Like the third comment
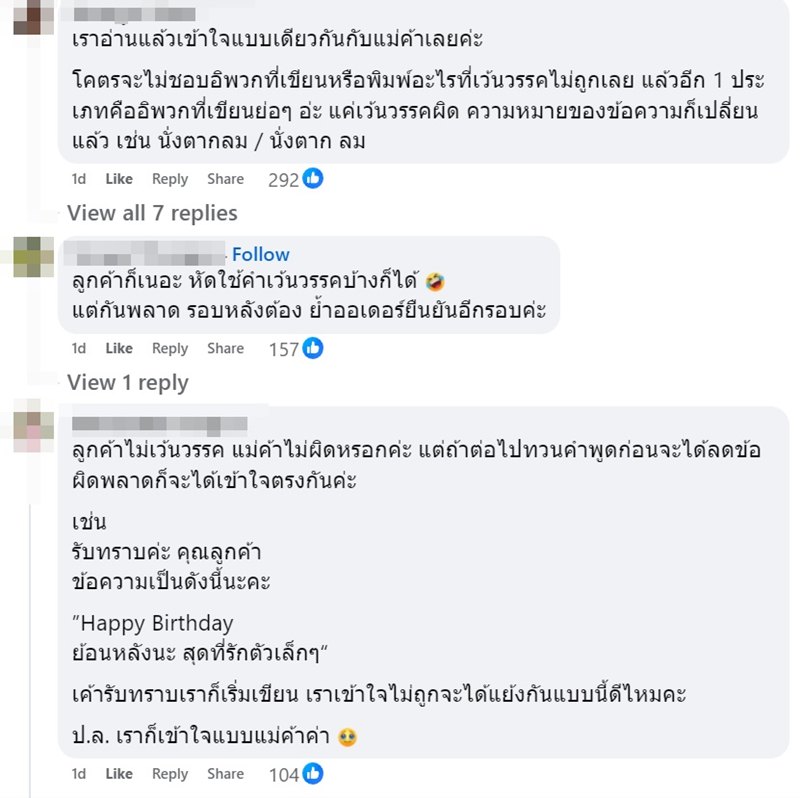Screen dimensions: 800x798 pos(118,774)
